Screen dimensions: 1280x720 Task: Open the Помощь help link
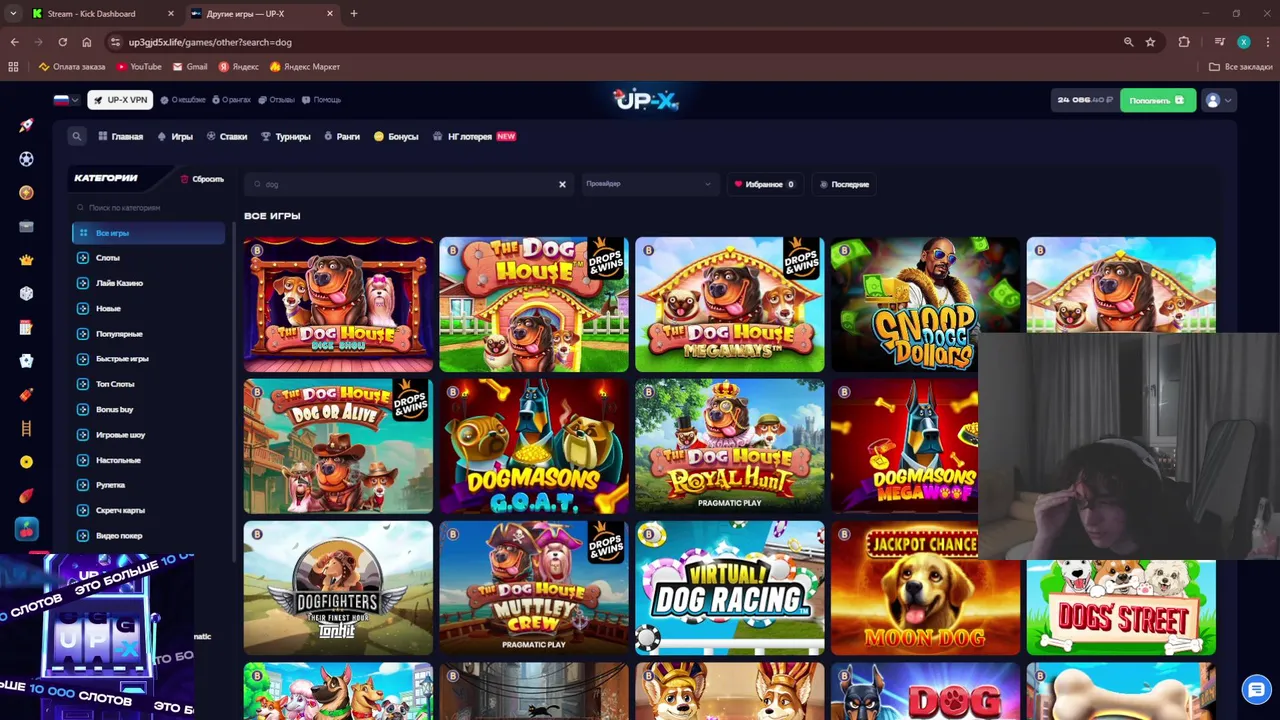pos(322,100)
